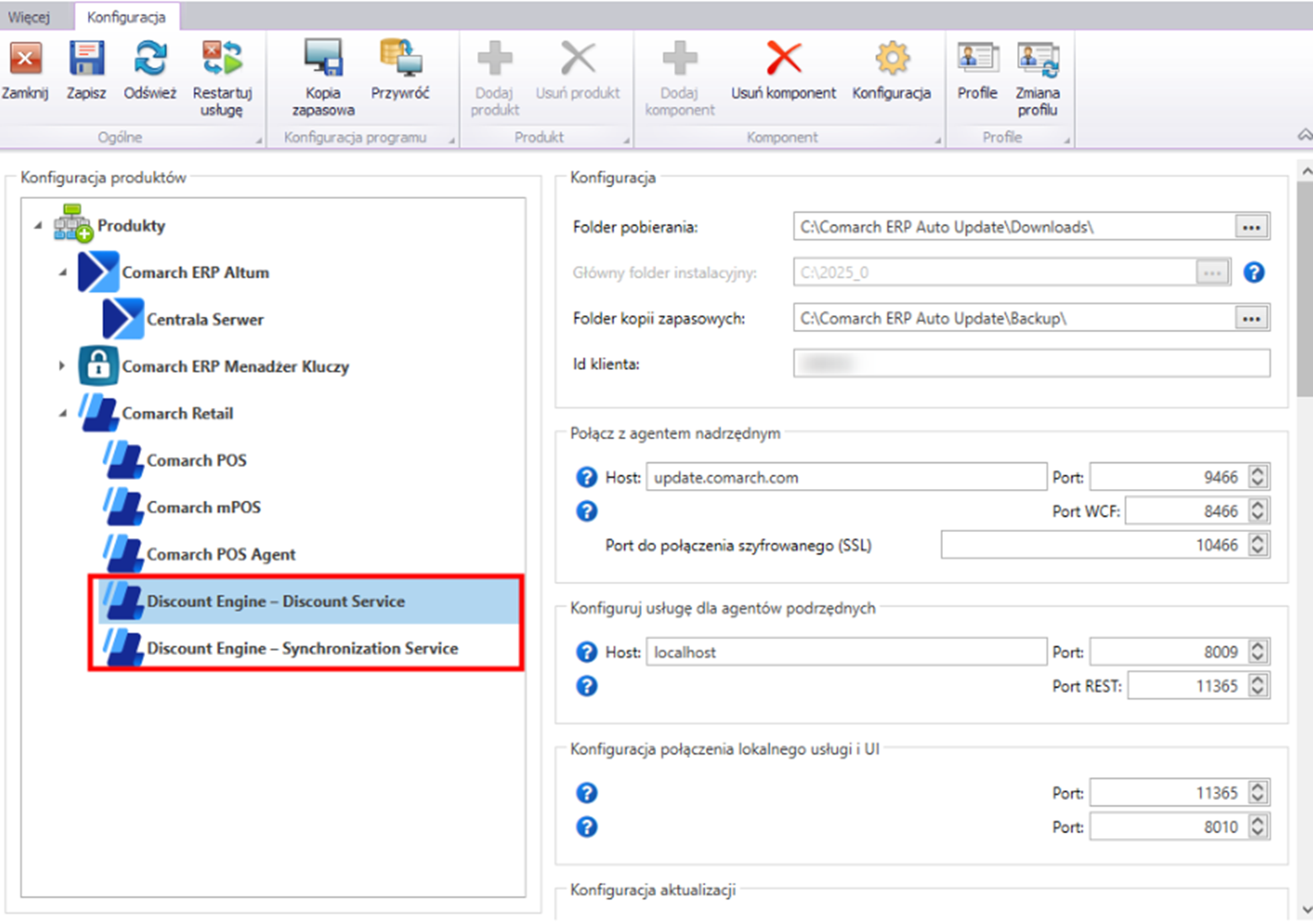Click the Folder pobierania path field

(1014, 227)
